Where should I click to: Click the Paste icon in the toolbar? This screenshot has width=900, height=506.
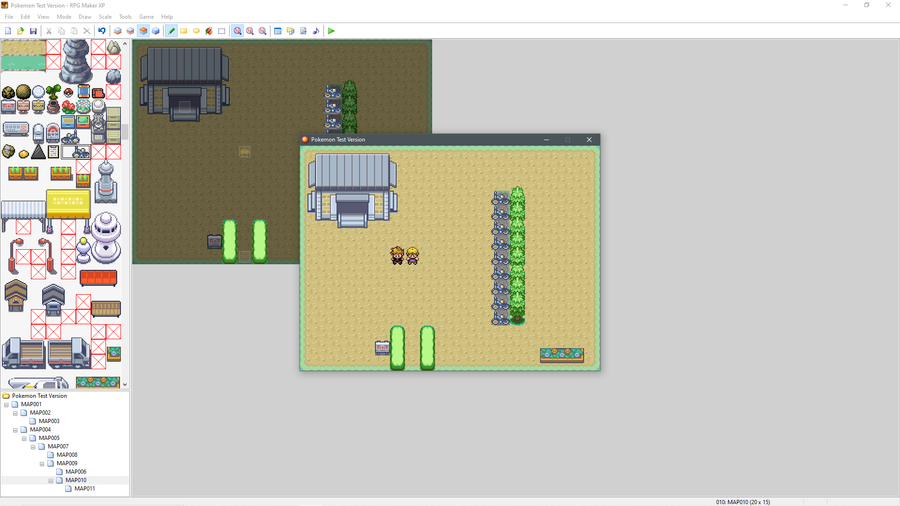(74, 31)
